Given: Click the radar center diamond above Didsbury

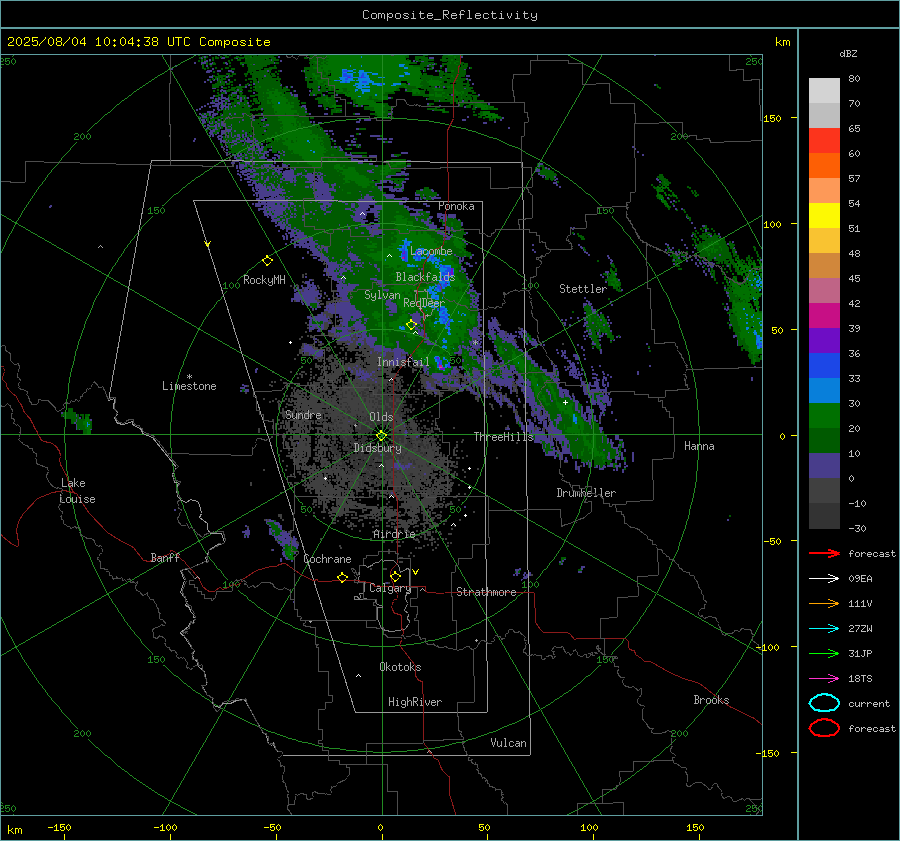Looking at the screenshot, I should click(381, 435).
